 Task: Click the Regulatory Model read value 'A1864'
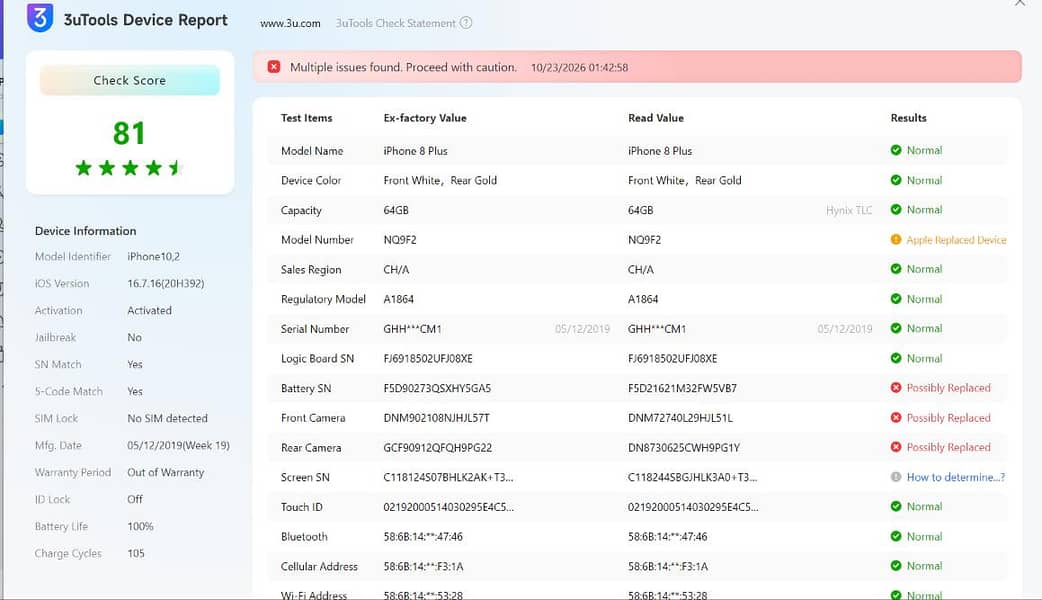pyautogui.click(x=643, y=299)
